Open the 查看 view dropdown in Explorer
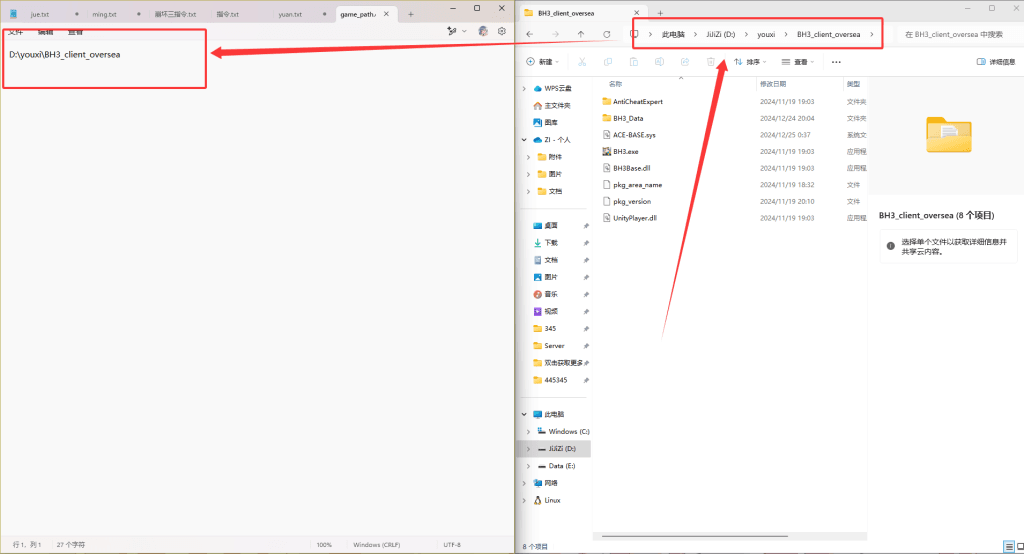This screenshot has width=1024, height=554. (x=800, y=62)
